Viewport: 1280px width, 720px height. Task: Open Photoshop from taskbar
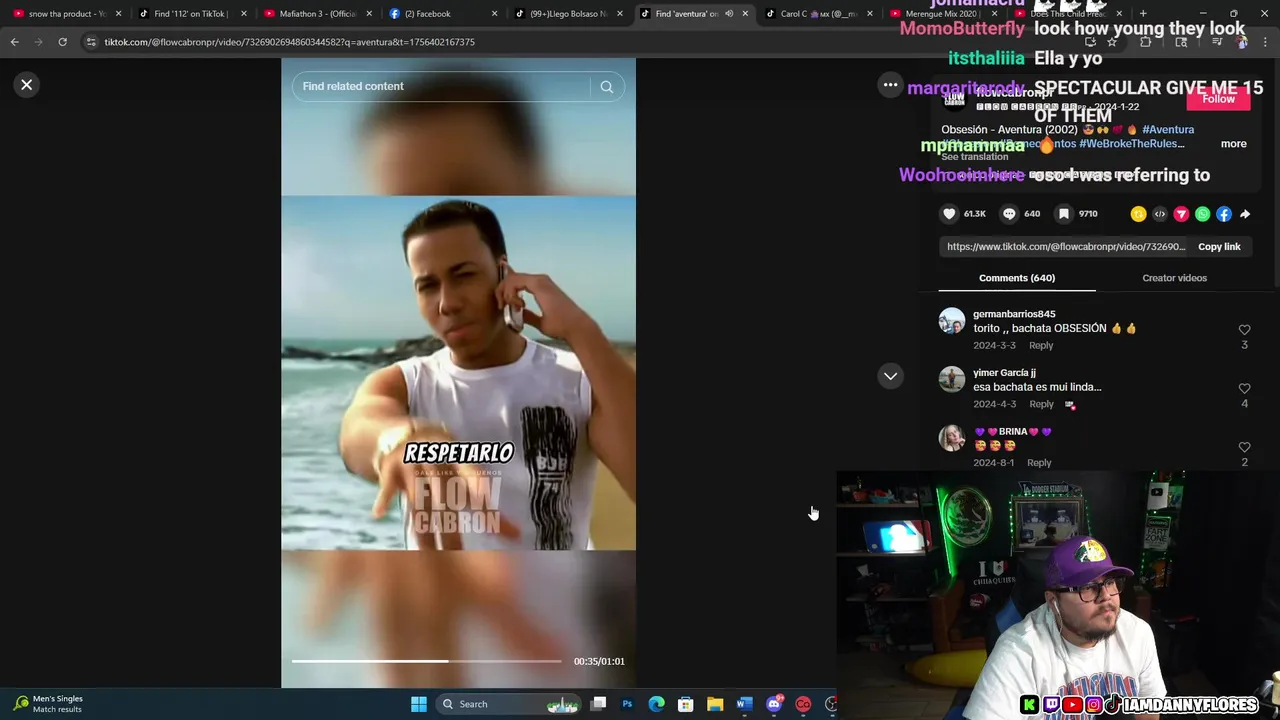click(627, 704)
